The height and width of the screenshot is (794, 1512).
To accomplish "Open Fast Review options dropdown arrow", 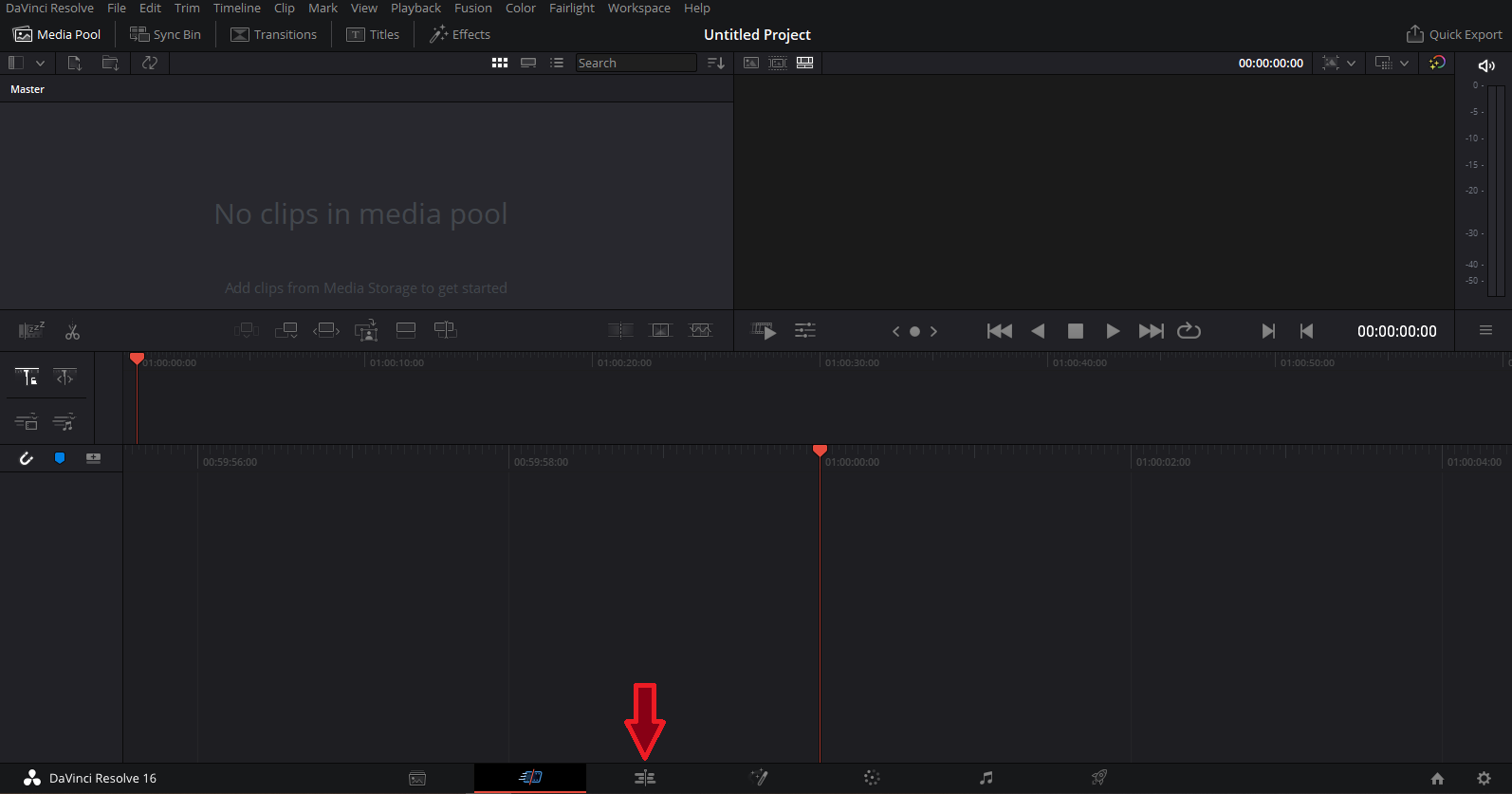I will (1351, 63).
